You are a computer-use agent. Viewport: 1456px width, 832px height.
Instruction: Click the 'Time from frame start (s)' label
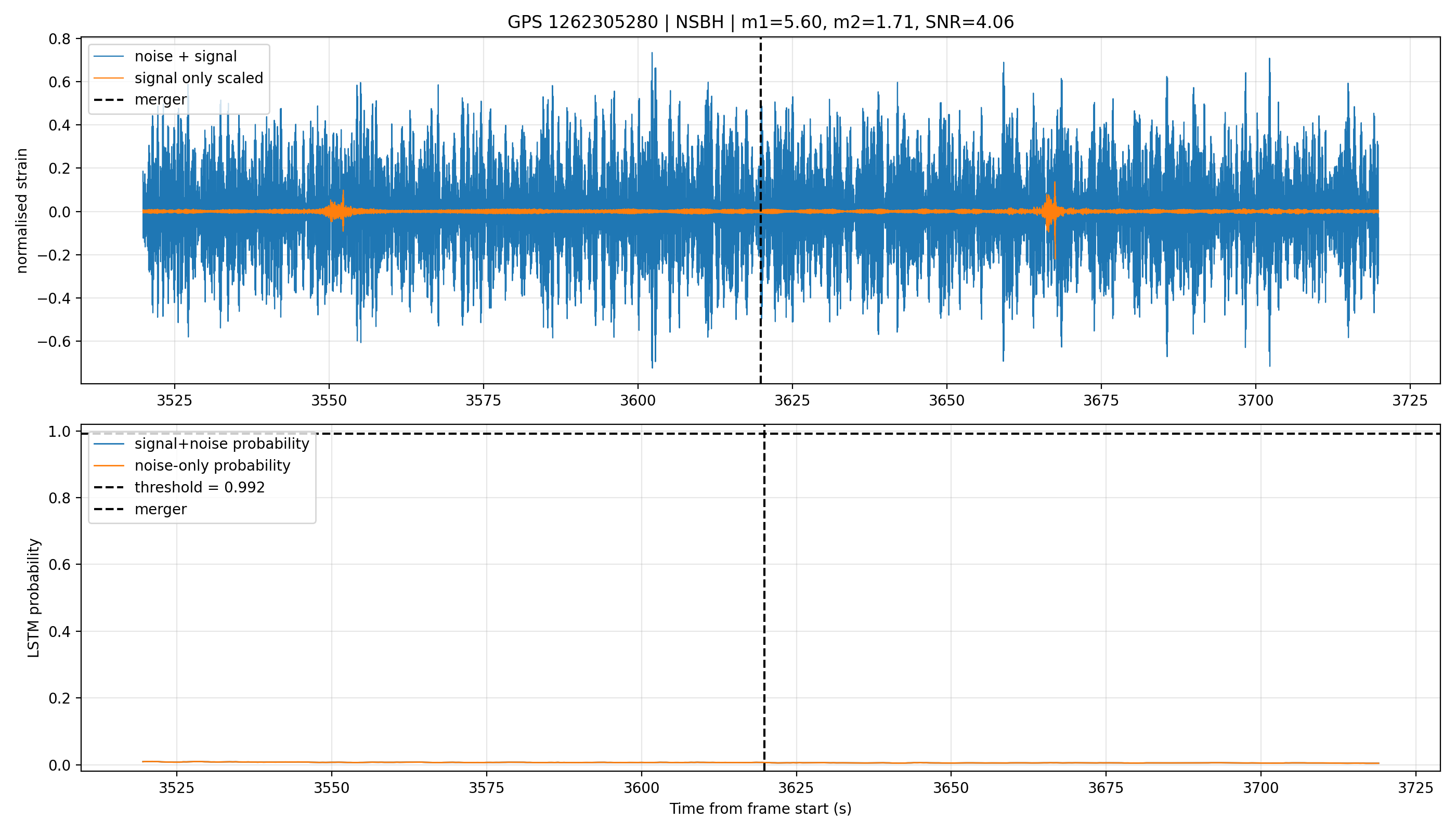coord(761,809)
